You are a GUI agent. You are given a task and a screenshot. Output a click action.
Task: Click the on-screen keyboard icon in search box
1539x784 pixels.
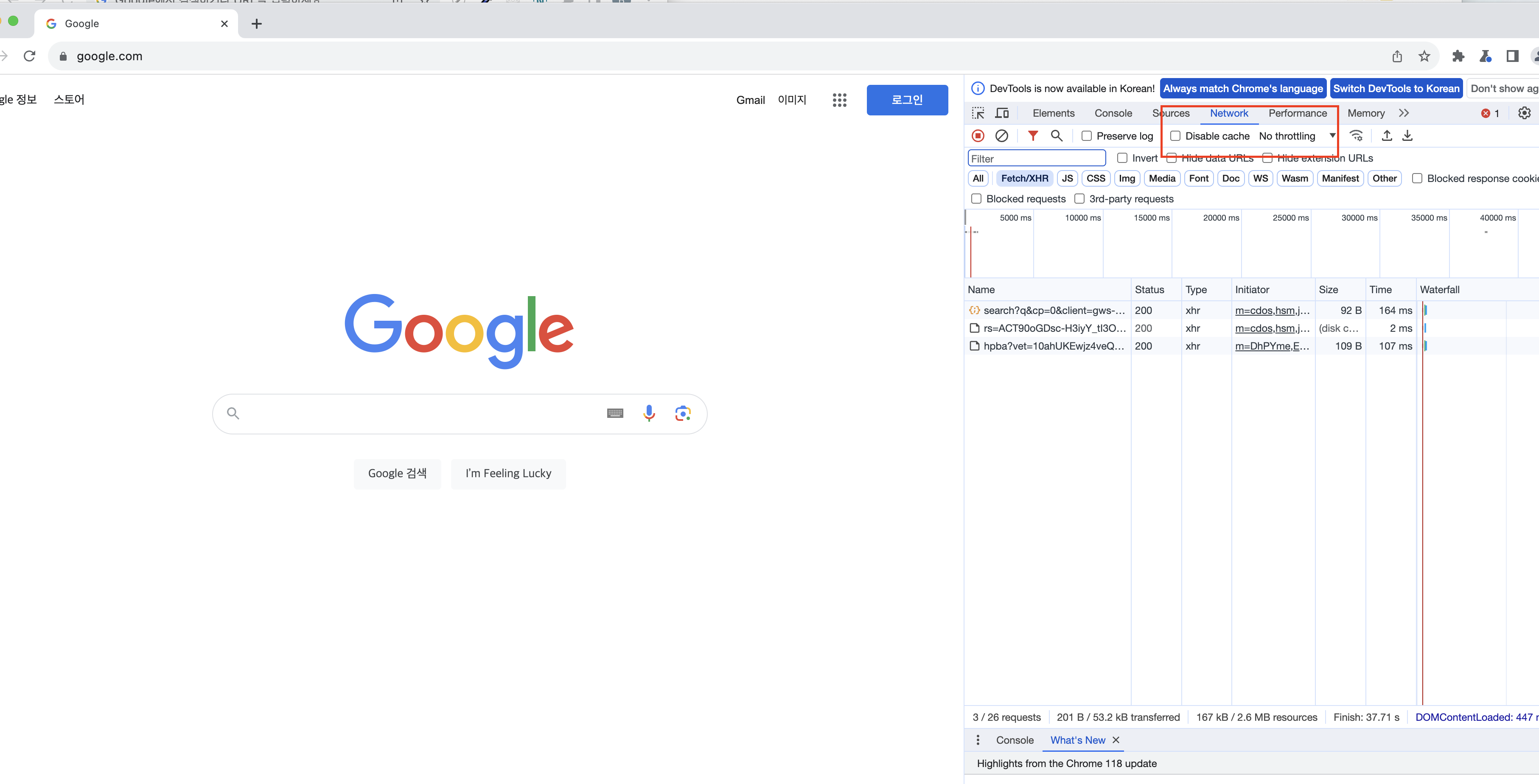[x=615, y=413]
